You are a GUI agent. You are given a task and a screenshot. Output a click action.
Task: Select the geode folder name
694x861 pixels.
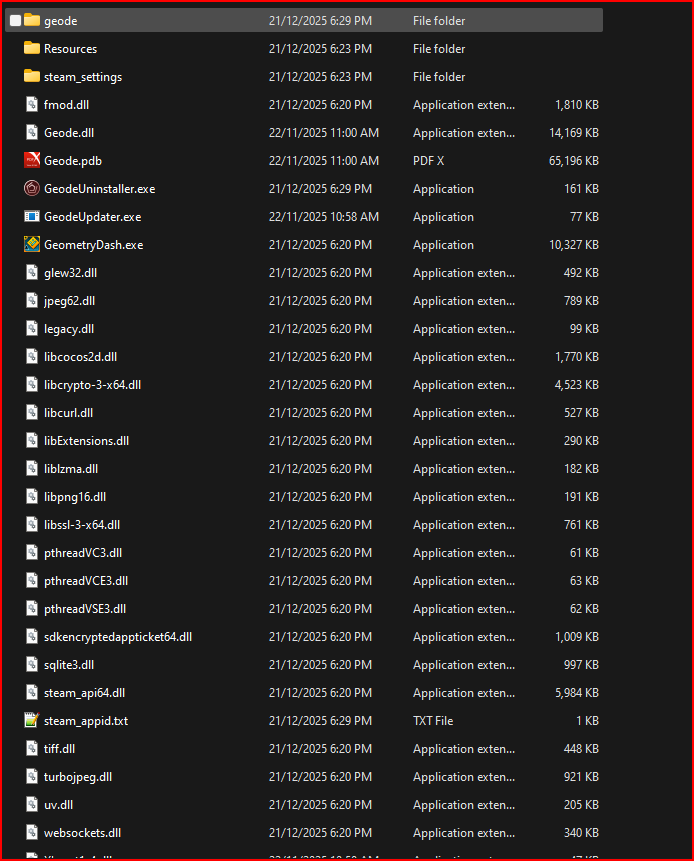[60, 21]
